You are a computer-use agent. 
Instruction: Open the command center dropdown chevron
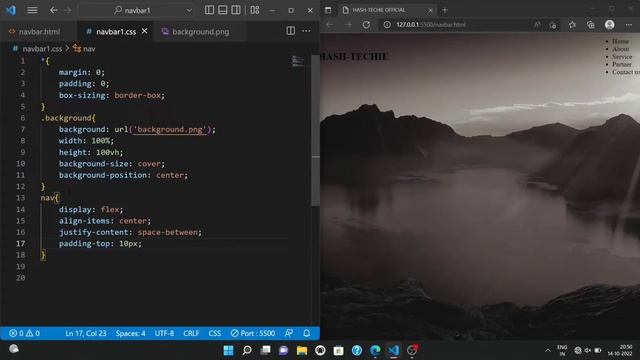click(189, 10)
